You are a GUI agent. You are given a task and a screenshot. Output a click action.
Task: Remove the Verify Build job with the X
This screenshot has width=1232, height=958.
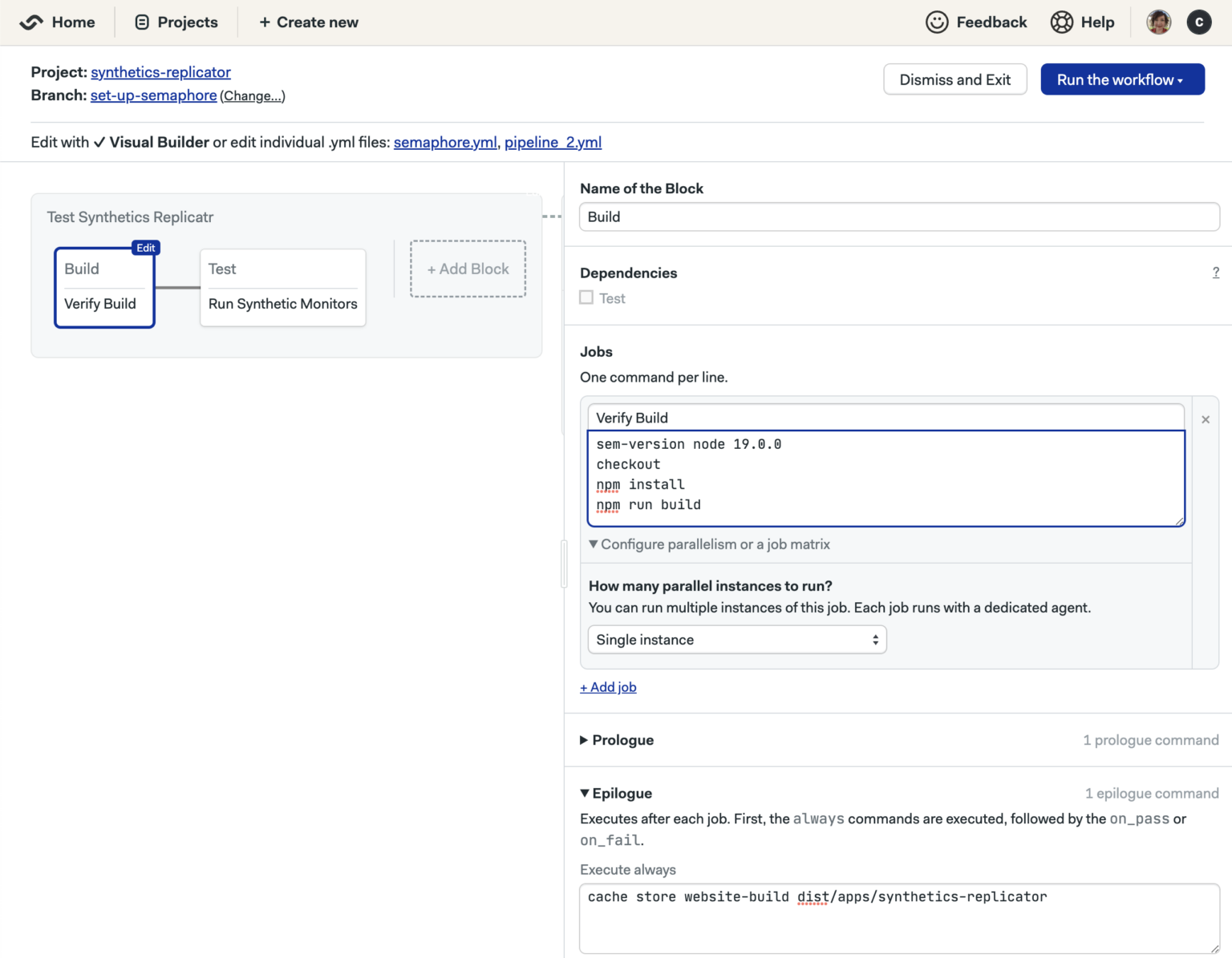1206,418
